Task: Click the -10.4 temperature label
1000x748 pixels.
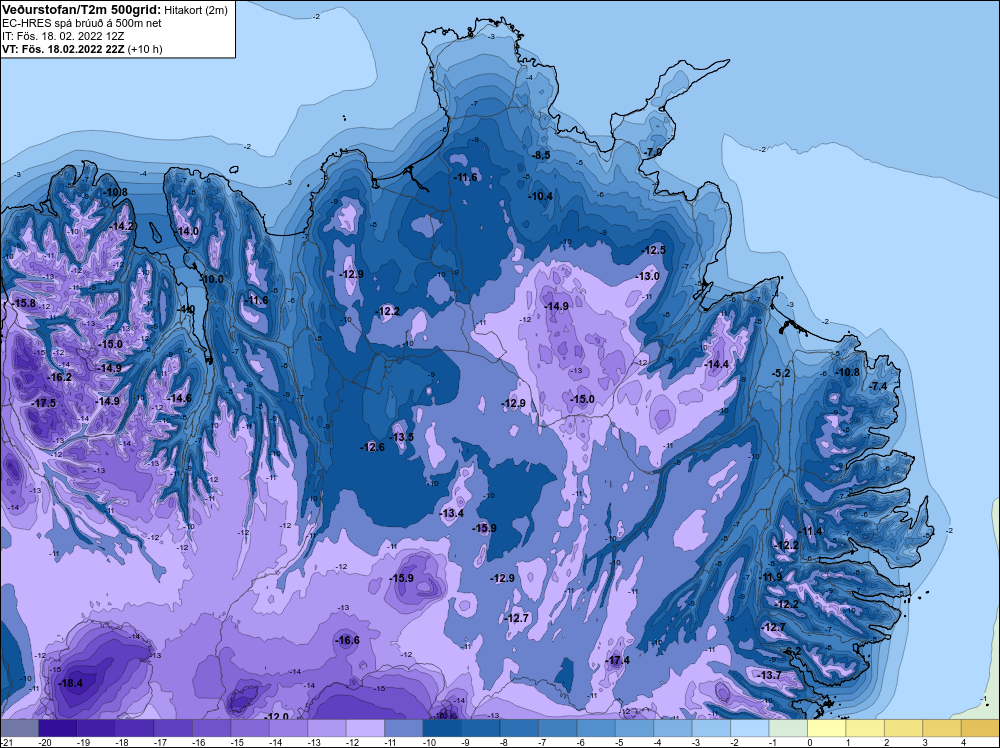Action: 541,196
